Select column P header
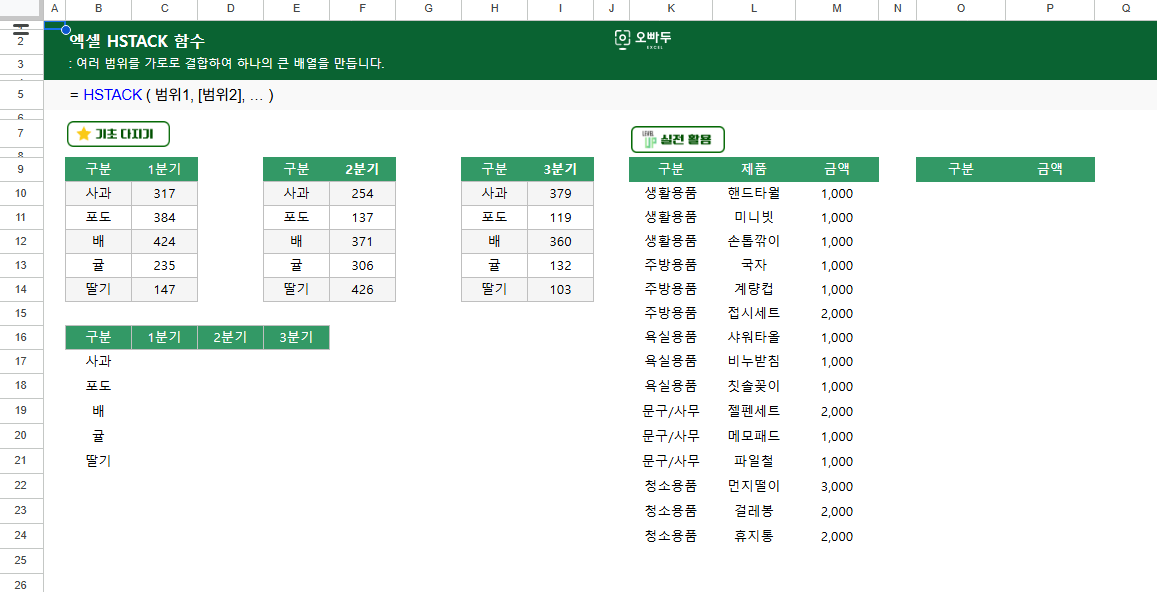The height and width of the screenshot is (592, 1157). tap(1050, 9)
